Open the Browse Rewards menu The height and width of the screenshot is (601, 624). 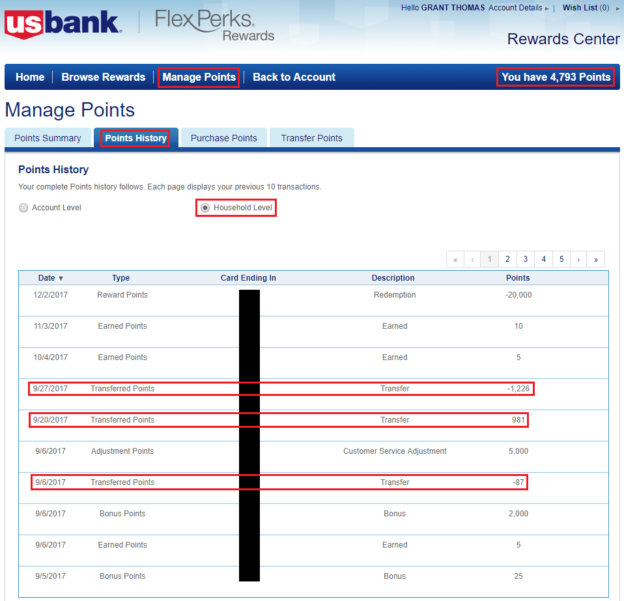tap(103, 77)
